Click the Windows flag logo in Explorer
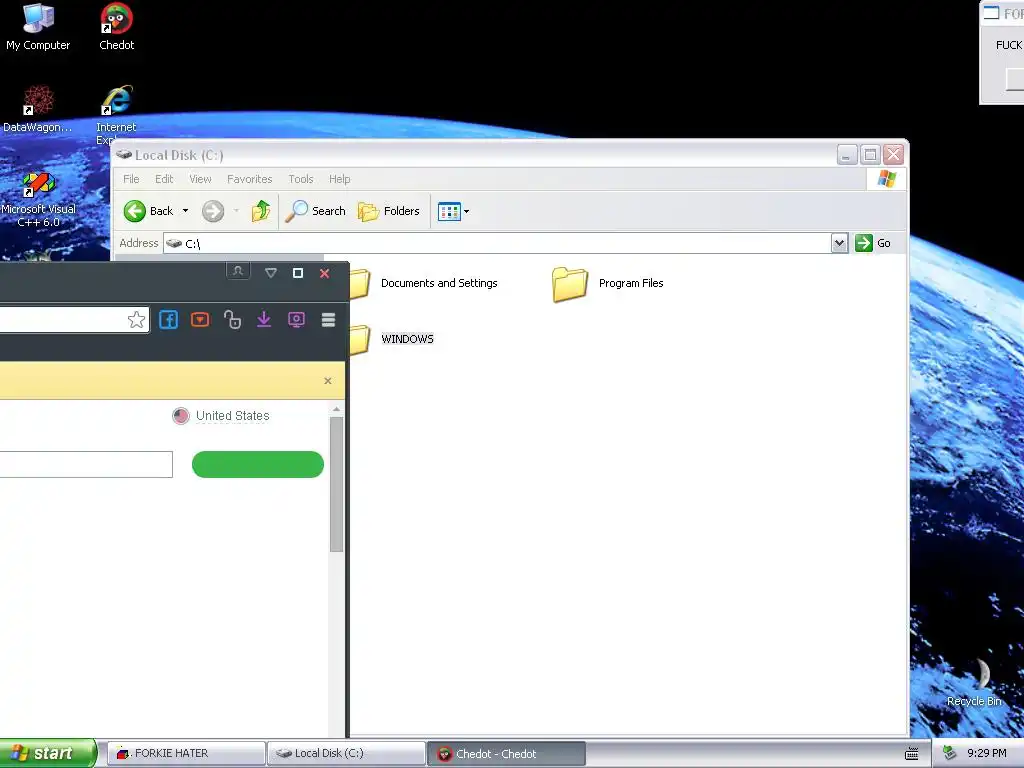Image resolution: width=1024 pixels, height=768 pixels. [x=887, y=179]
